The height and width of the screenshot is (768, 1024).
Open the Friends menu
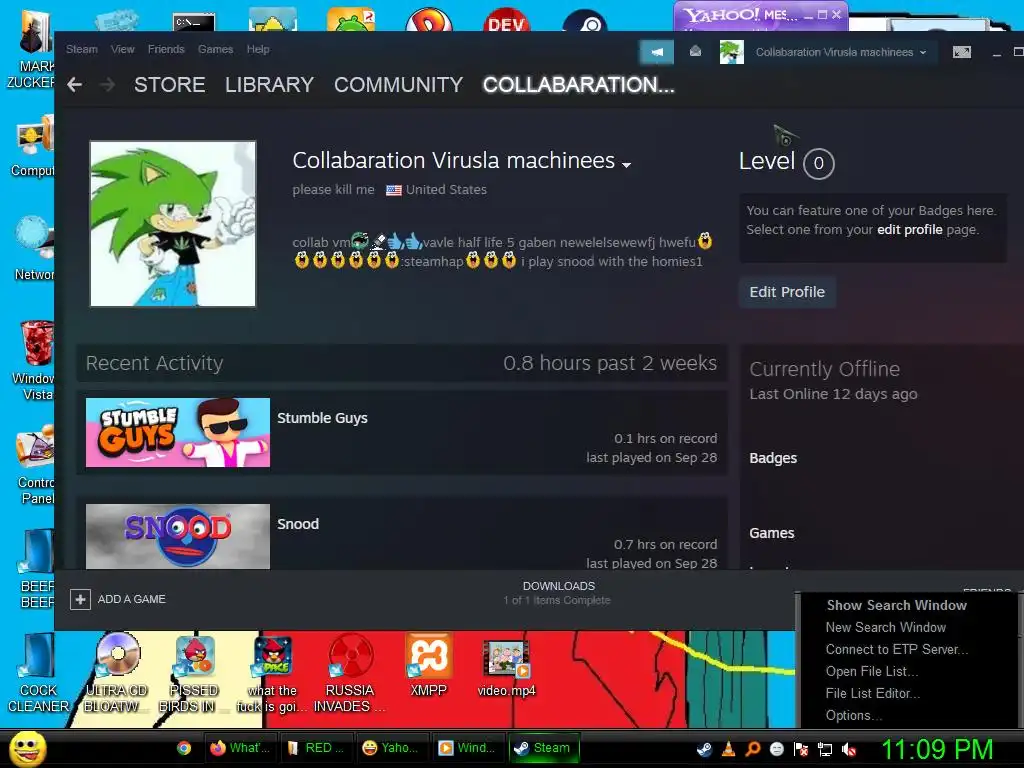click(166, 49)
